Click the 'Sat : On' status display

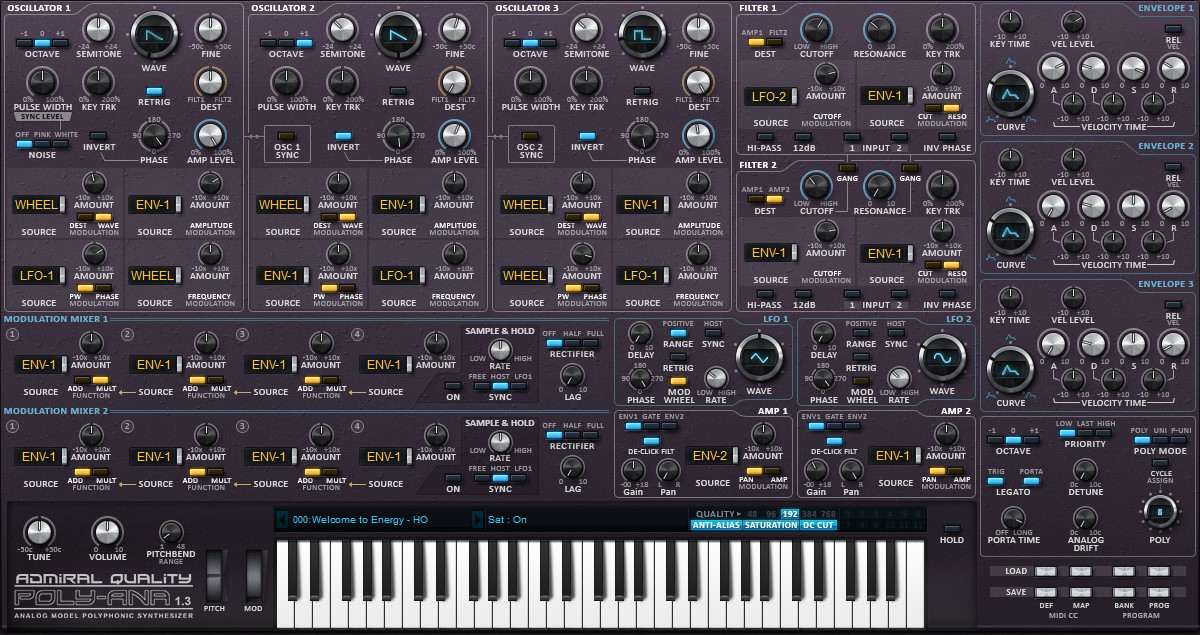(508, 519)
